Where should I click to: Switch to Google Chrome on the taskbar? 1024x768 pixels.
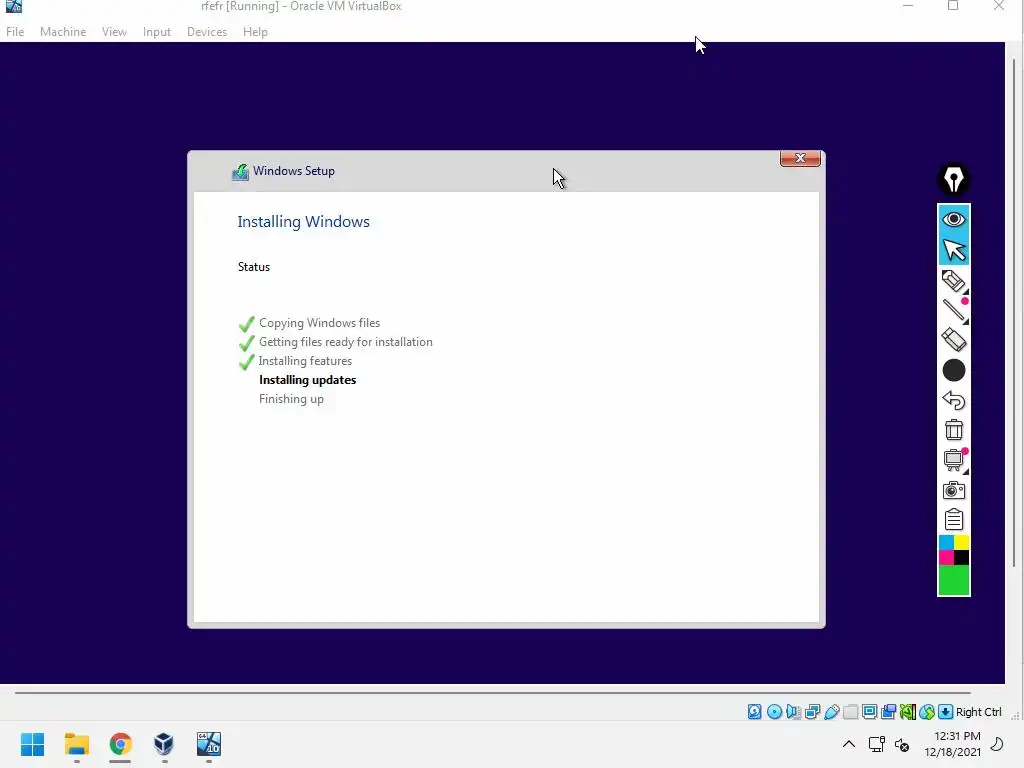click(120, 744)
